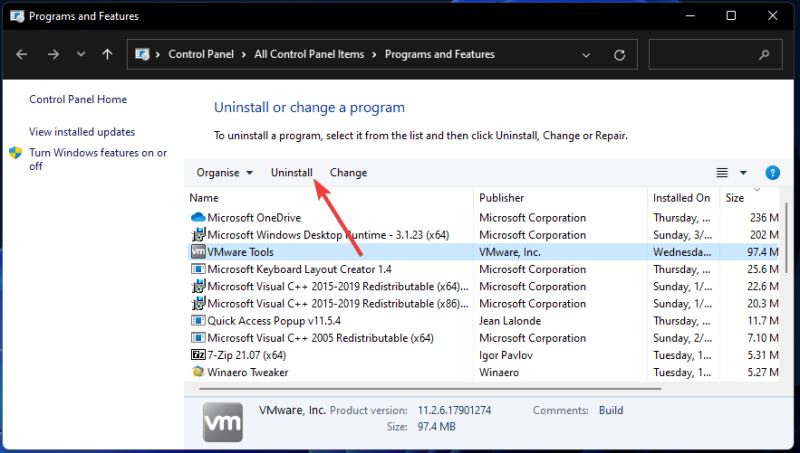The image size is (800, 453).
Task: Click the Build comments value
Action: point(611,411)
